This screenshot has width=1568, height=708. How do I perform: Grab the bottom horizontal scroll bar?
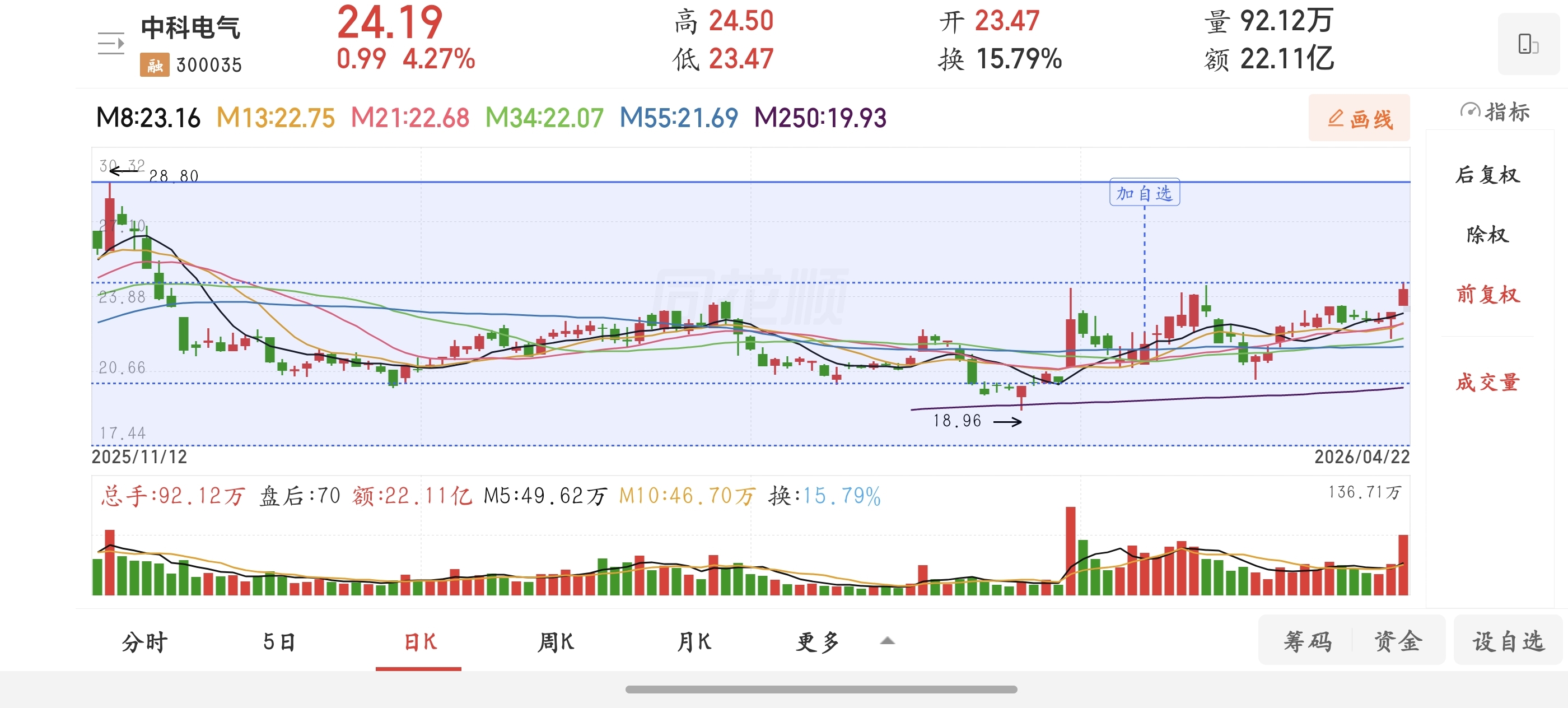(x=821, y=689)
